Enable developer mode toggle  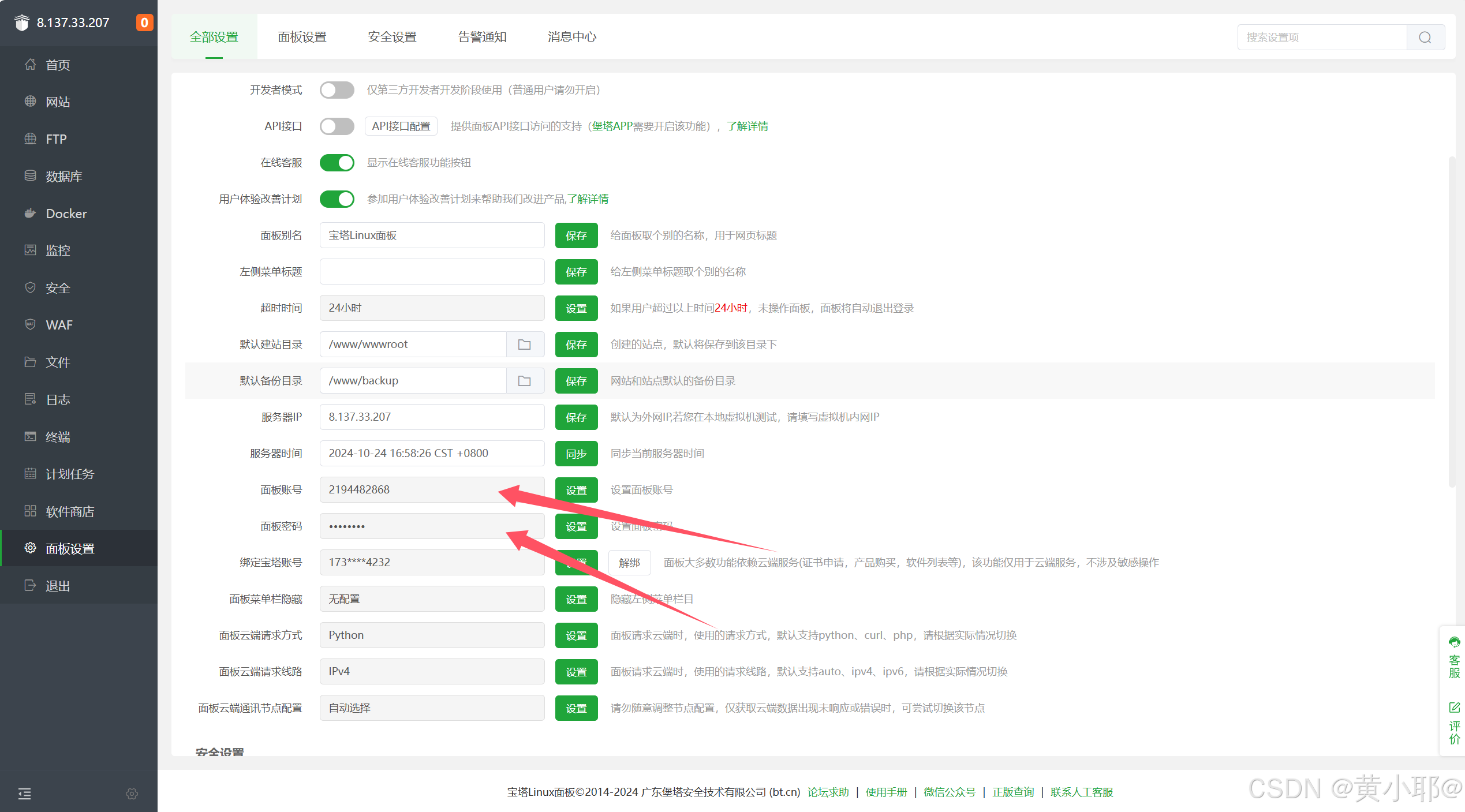[337, 90]
